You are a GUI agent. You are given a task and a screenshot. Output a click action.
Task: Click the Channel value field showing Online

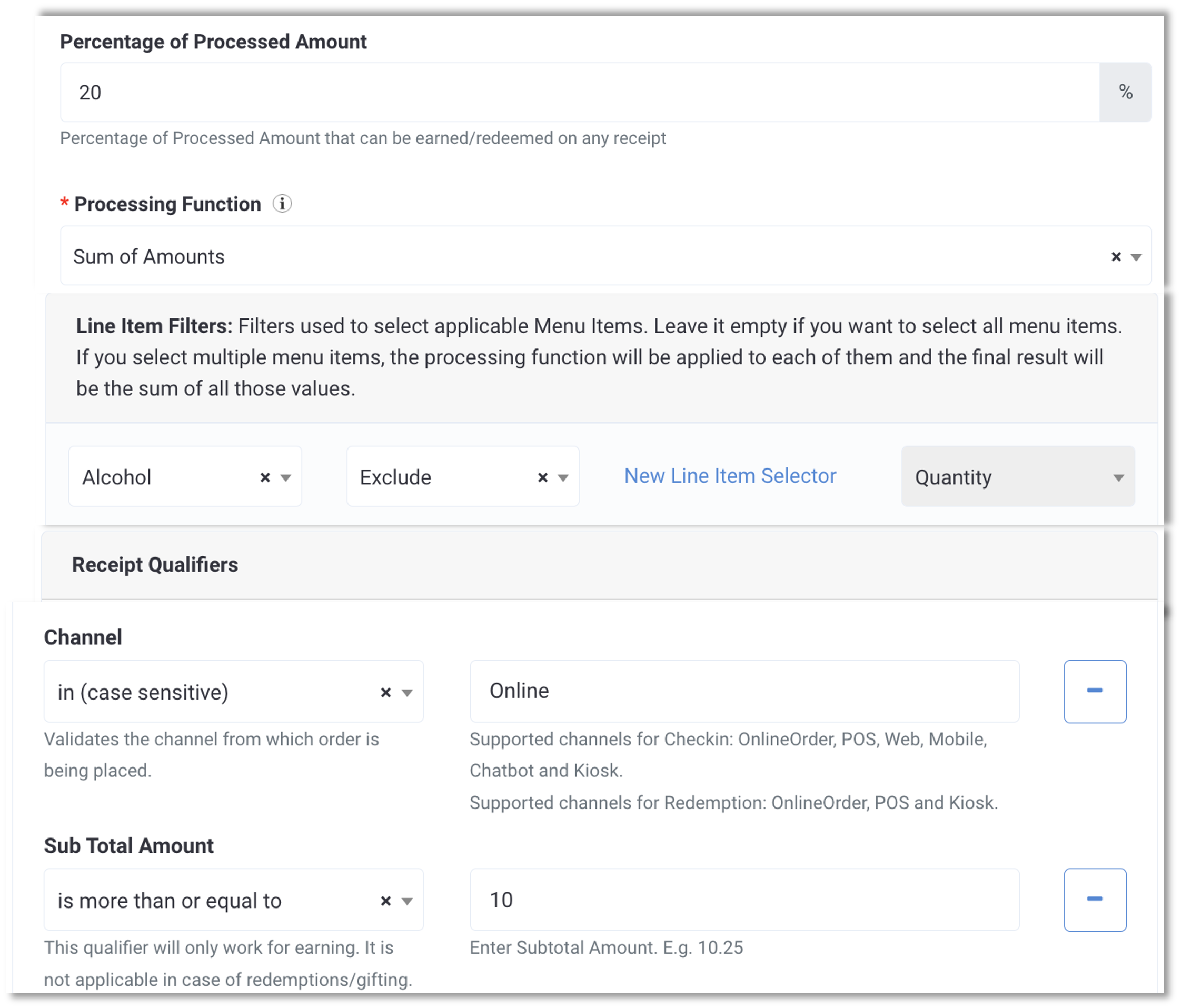point(744,691)
